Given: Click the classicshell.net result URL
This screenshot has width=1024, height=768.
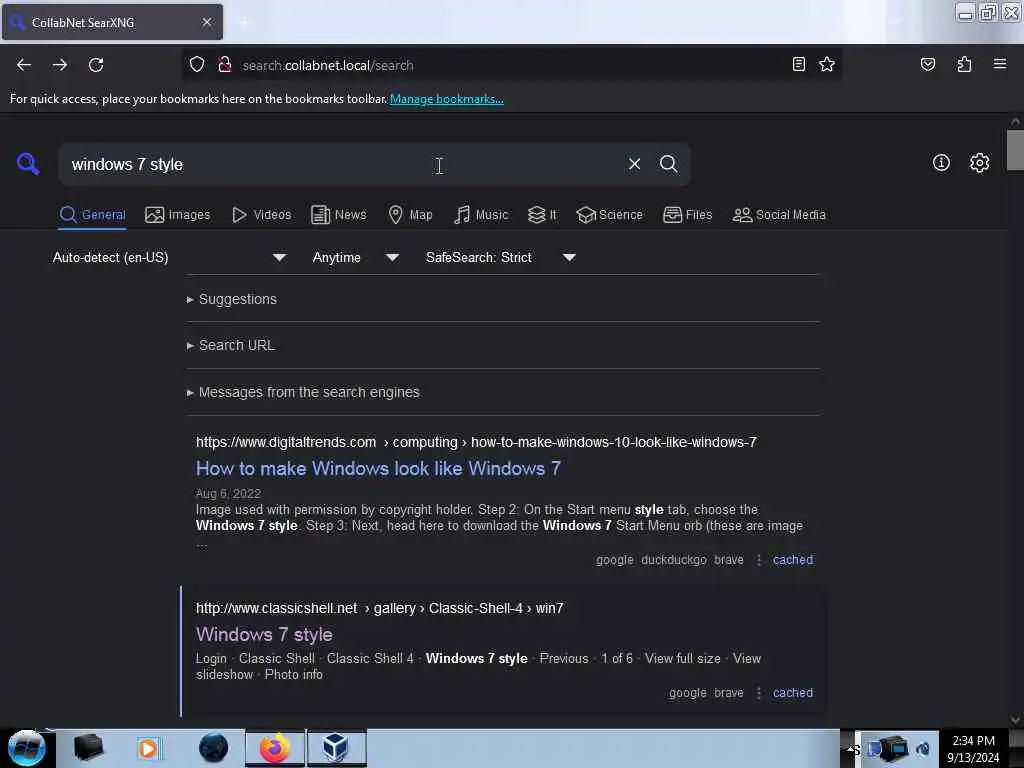Looking at the screenshot, I should (x=379, y=608).
